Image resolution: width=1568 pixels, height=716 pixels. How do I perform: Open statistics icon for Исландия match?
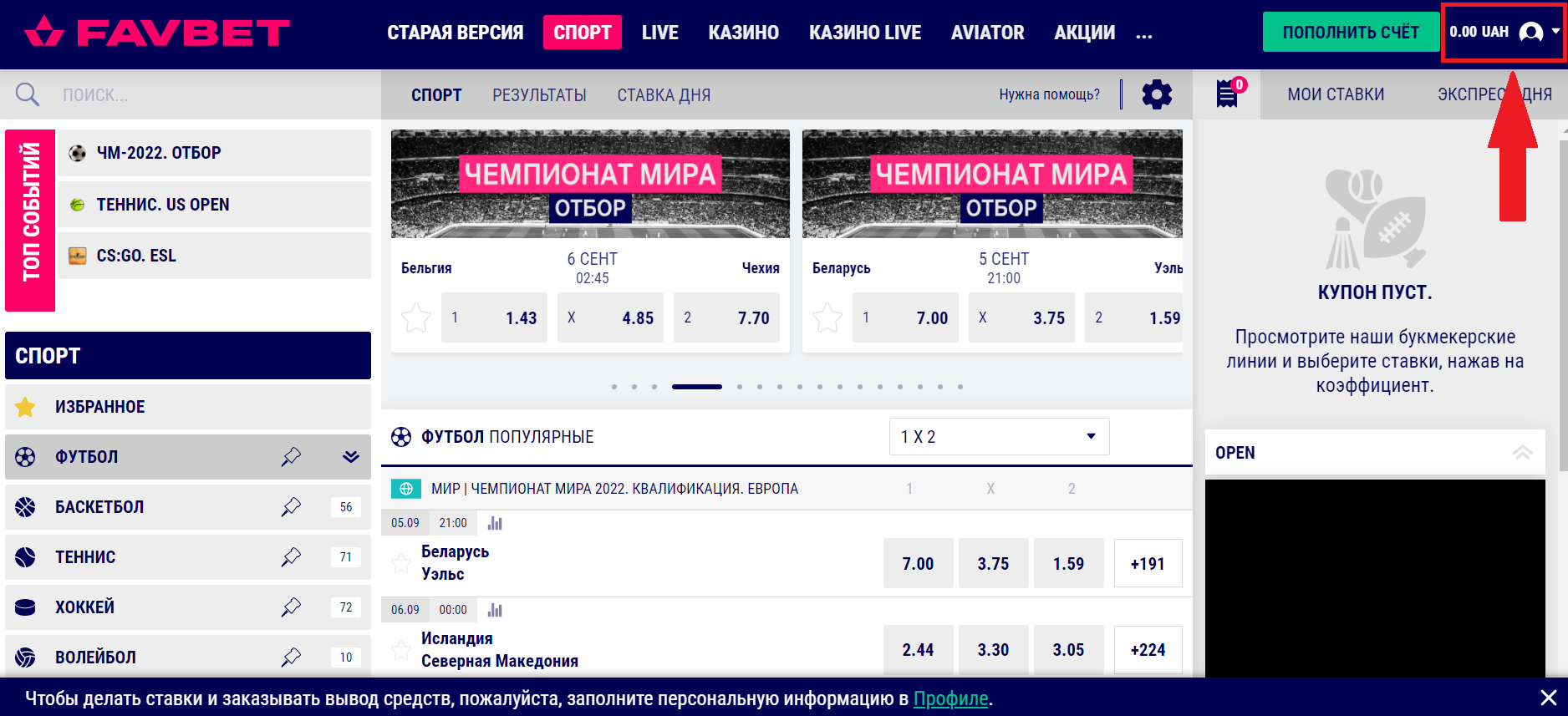click(495, 610)
